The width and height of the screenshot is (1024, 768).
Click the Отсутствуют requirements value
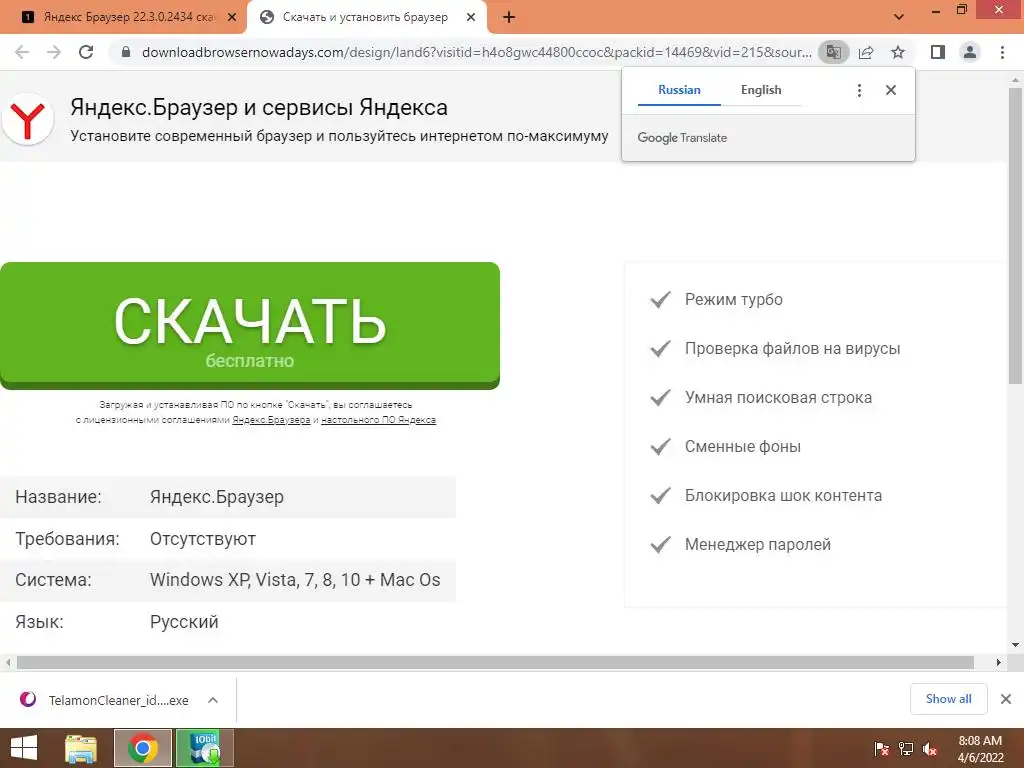(202, 539)
